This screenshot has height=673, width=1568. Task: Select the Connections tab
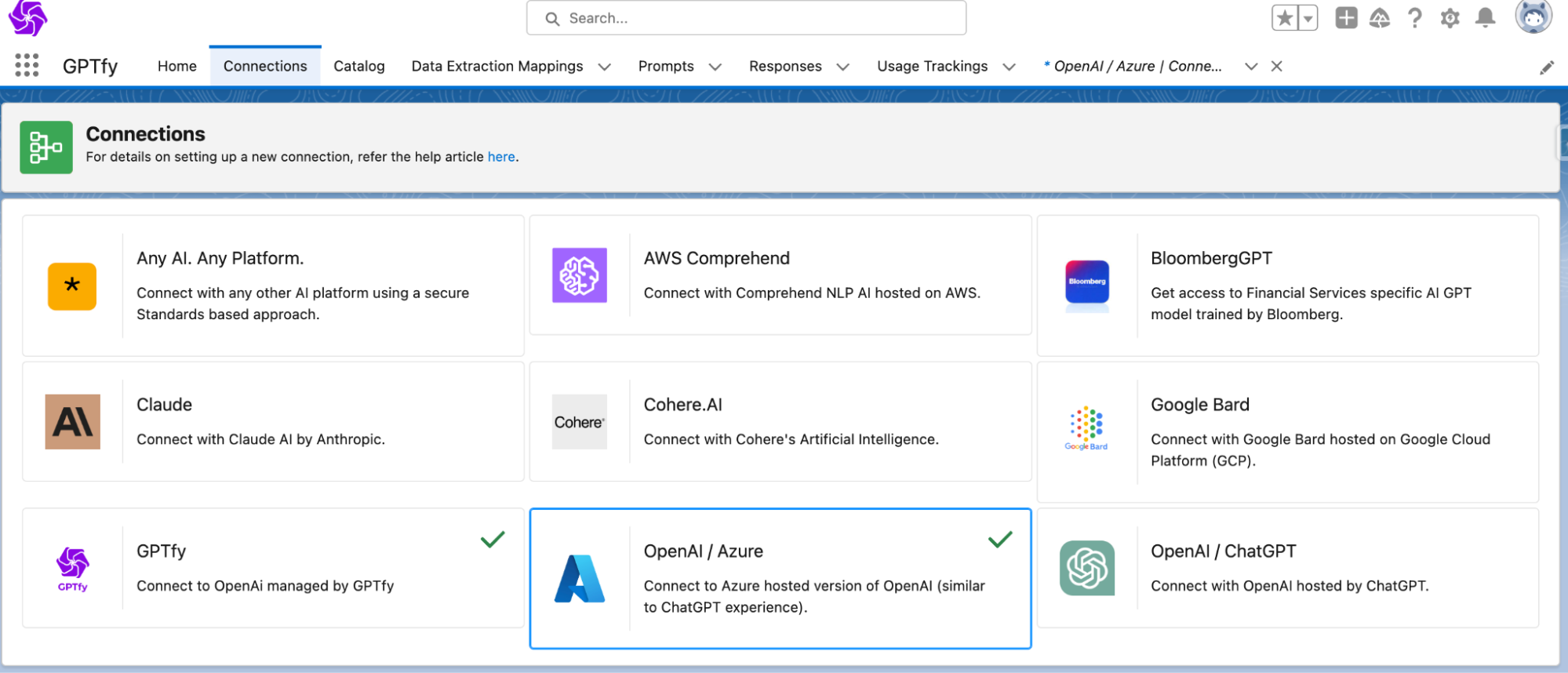point(265,66)
